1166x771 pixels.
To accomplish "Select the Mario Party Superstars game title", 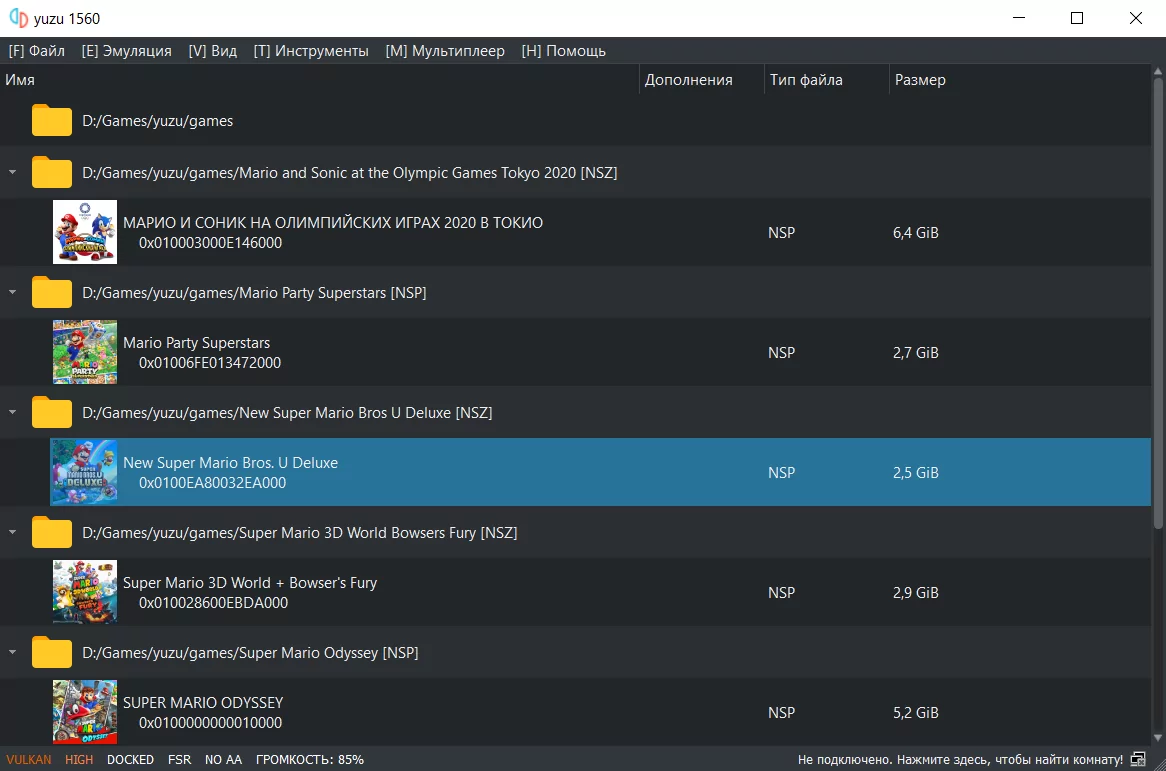I will click(196, 343).
